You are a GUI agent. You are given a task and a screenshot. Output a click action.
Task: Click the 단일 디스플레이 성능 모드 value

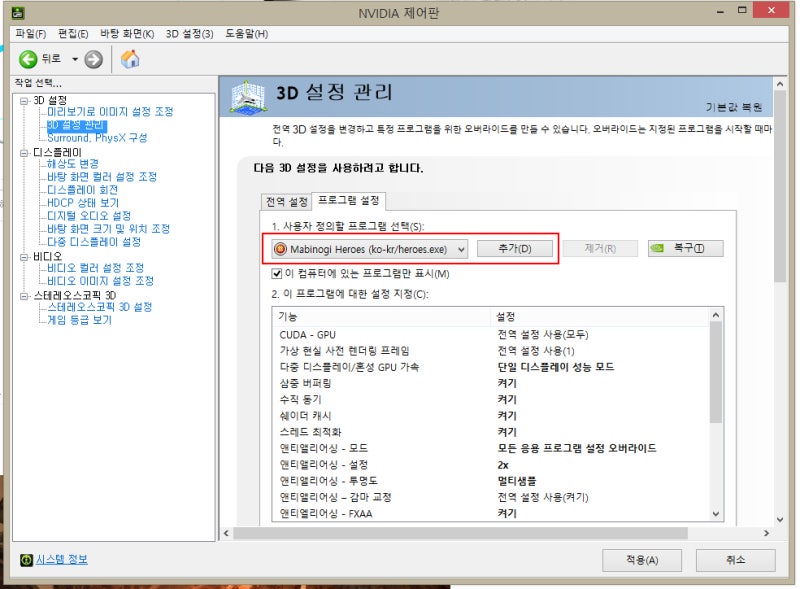click(556, 367)
